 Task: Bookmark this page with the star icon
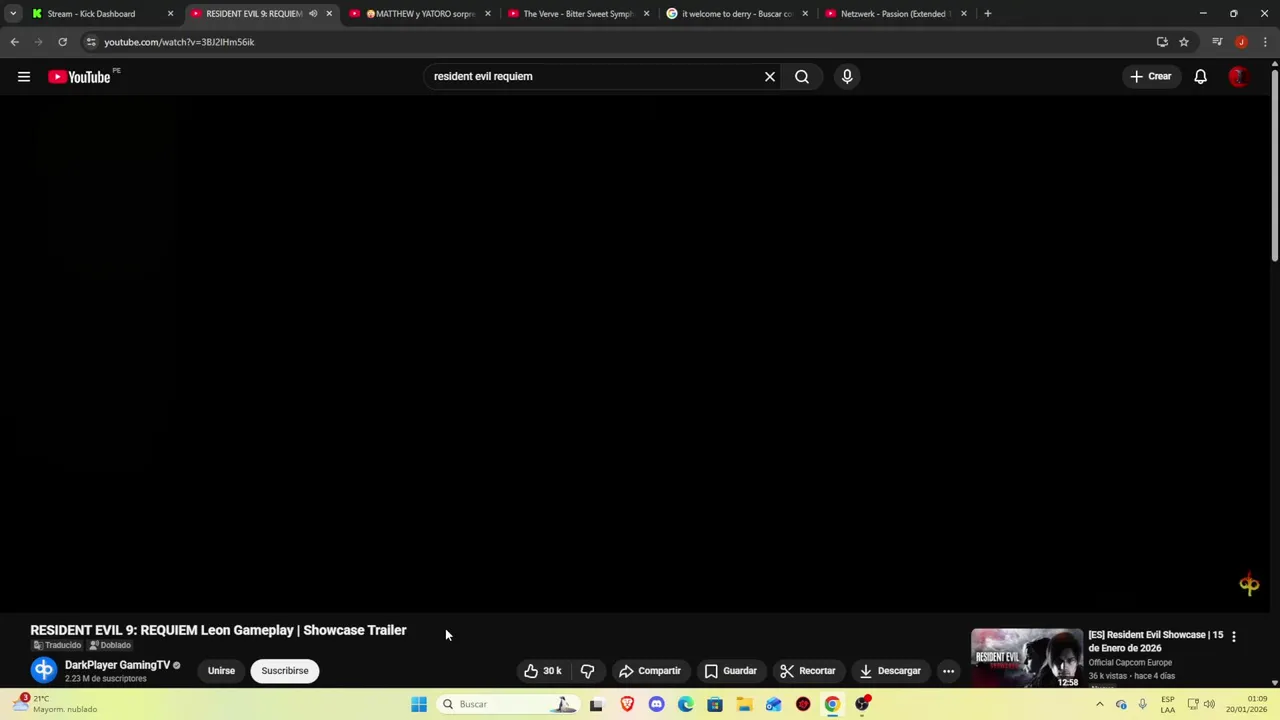(x=1184, y=42)
